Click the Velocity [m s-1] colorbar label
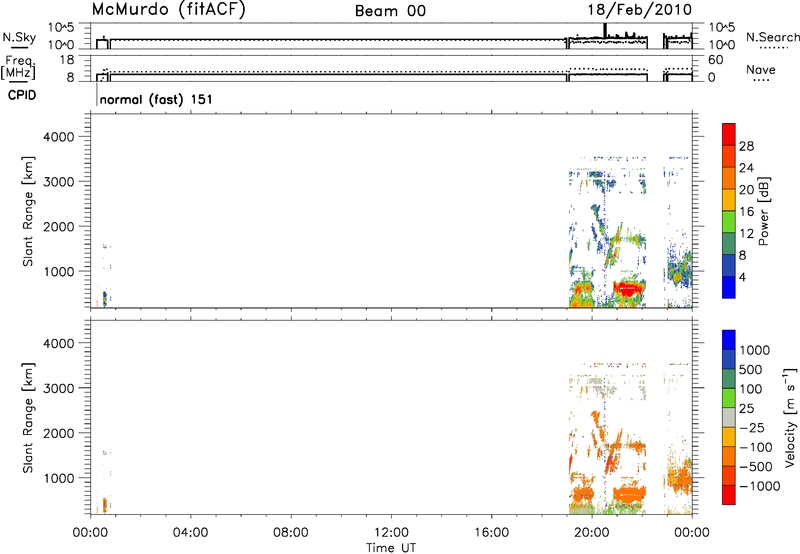 790,417
